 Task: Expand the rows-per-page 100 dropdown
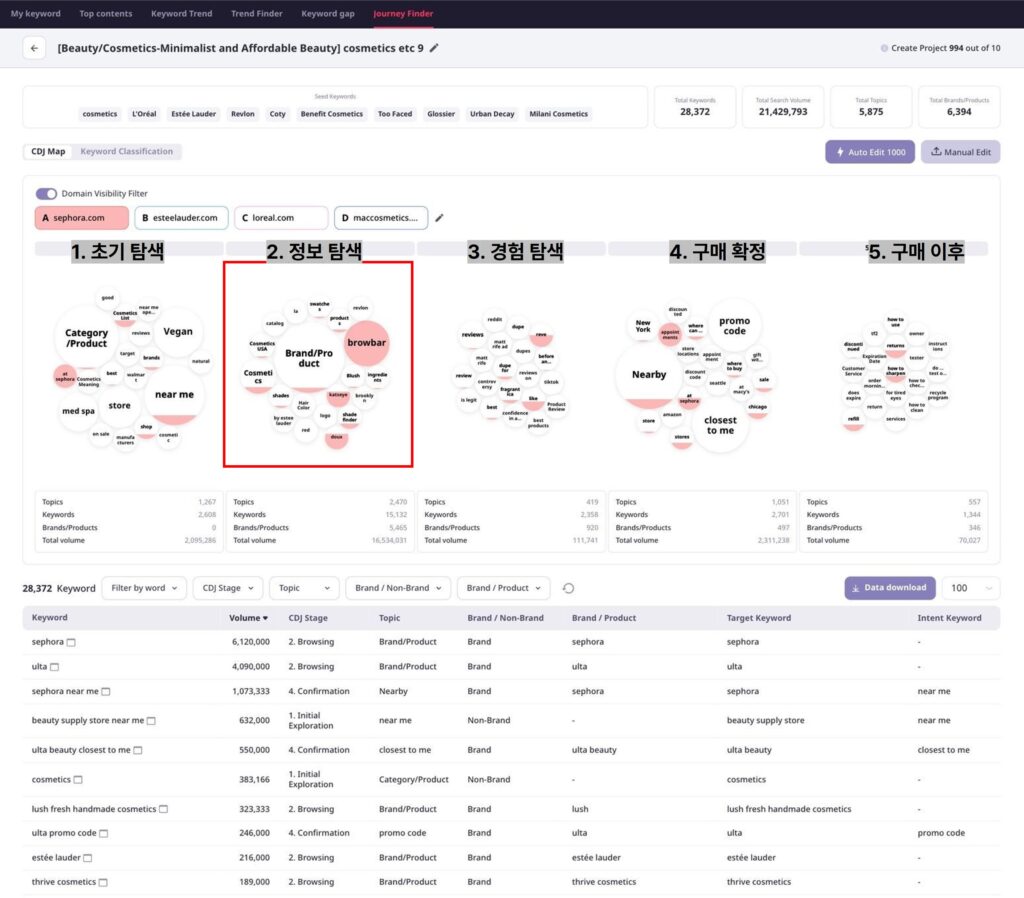coord(970,588)
